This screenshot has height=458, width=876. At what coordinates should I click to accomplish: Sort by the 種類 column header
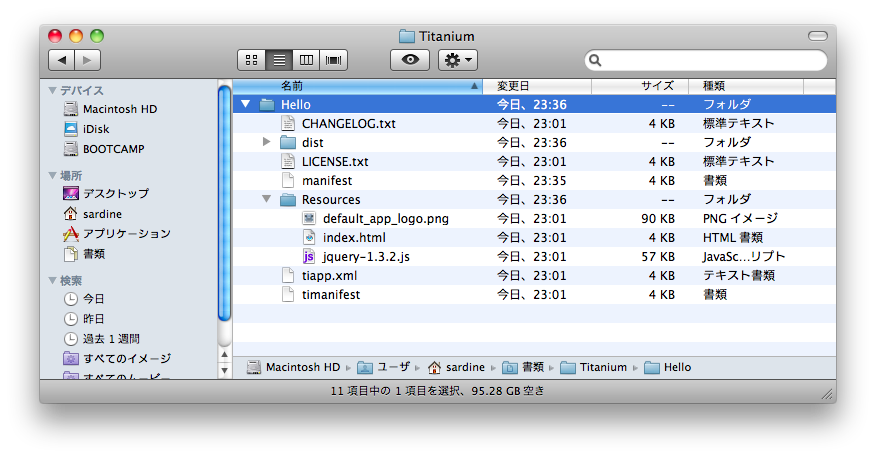click(746, 86)
